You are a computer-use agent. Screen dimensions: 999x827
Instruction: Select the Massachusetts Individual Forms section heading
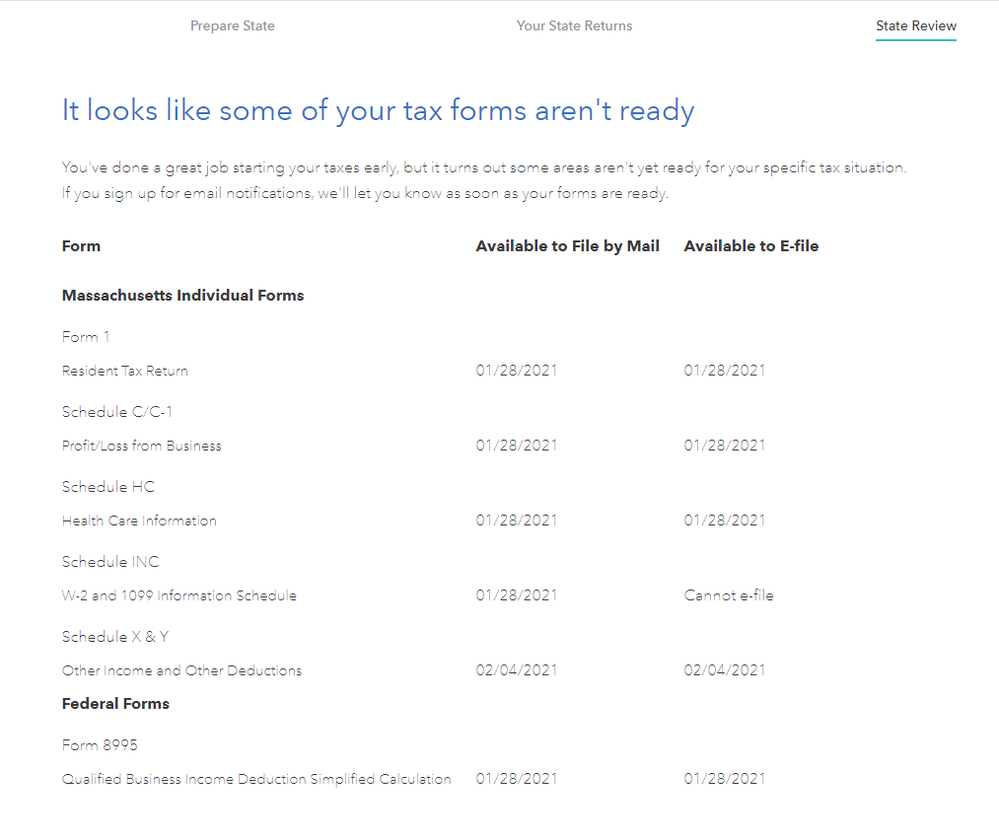(x=183, y=296)
